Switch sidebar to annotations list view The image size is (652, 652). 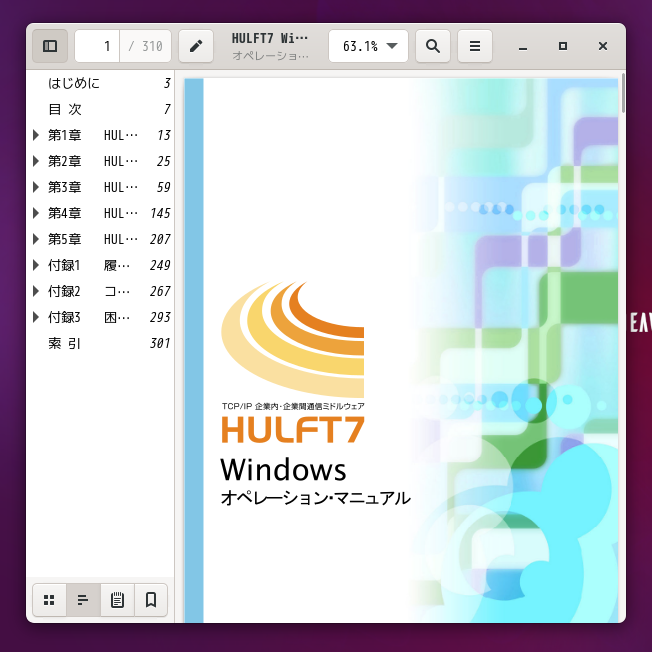[117, 600]
